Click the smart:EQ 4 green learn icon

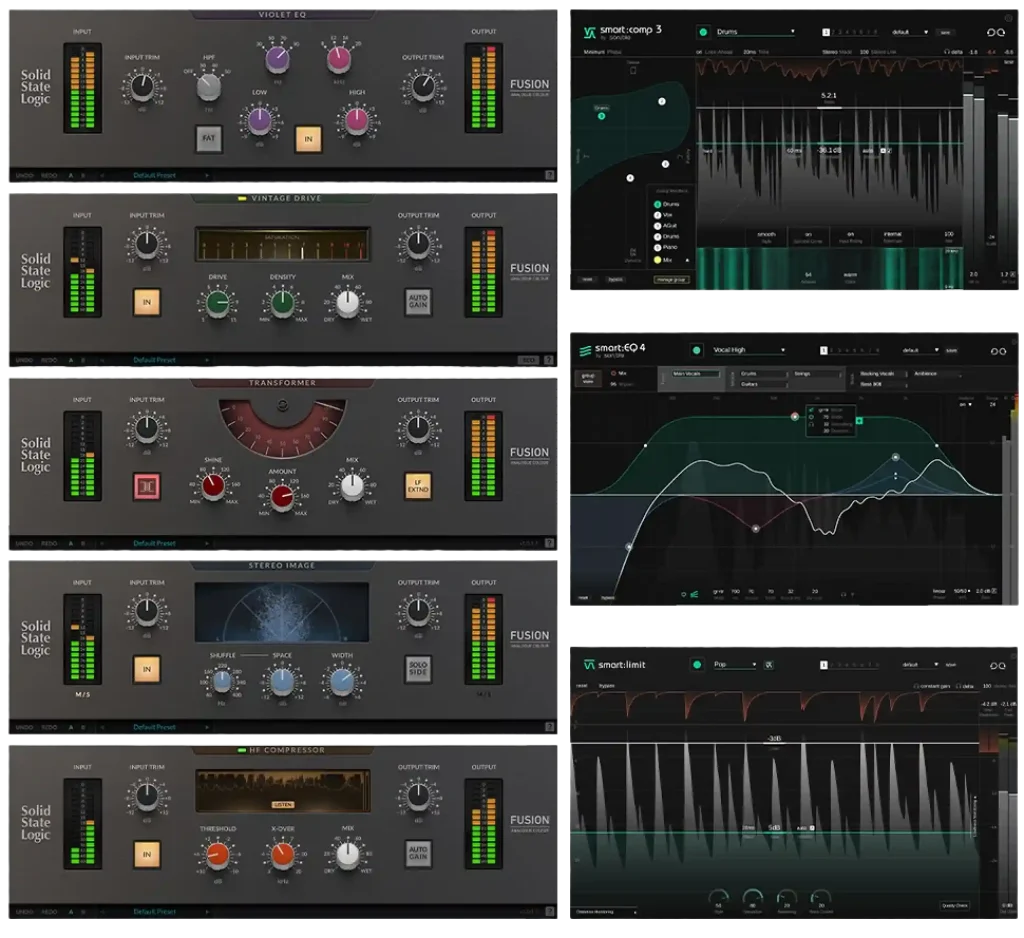click(x=696, y=351)
